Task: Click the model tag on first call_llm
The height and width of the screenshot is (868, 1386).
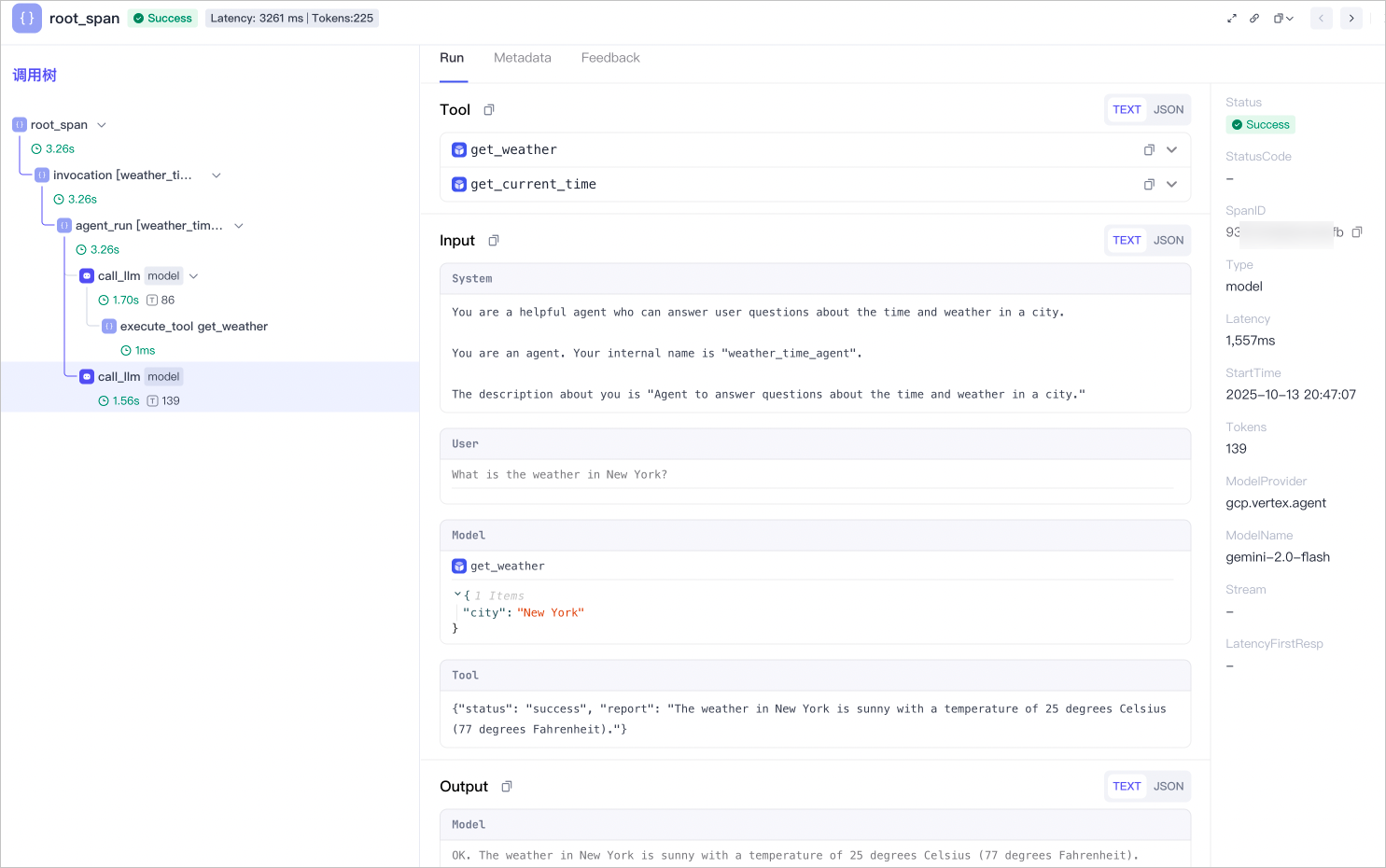Action: (x=163, y=276)
